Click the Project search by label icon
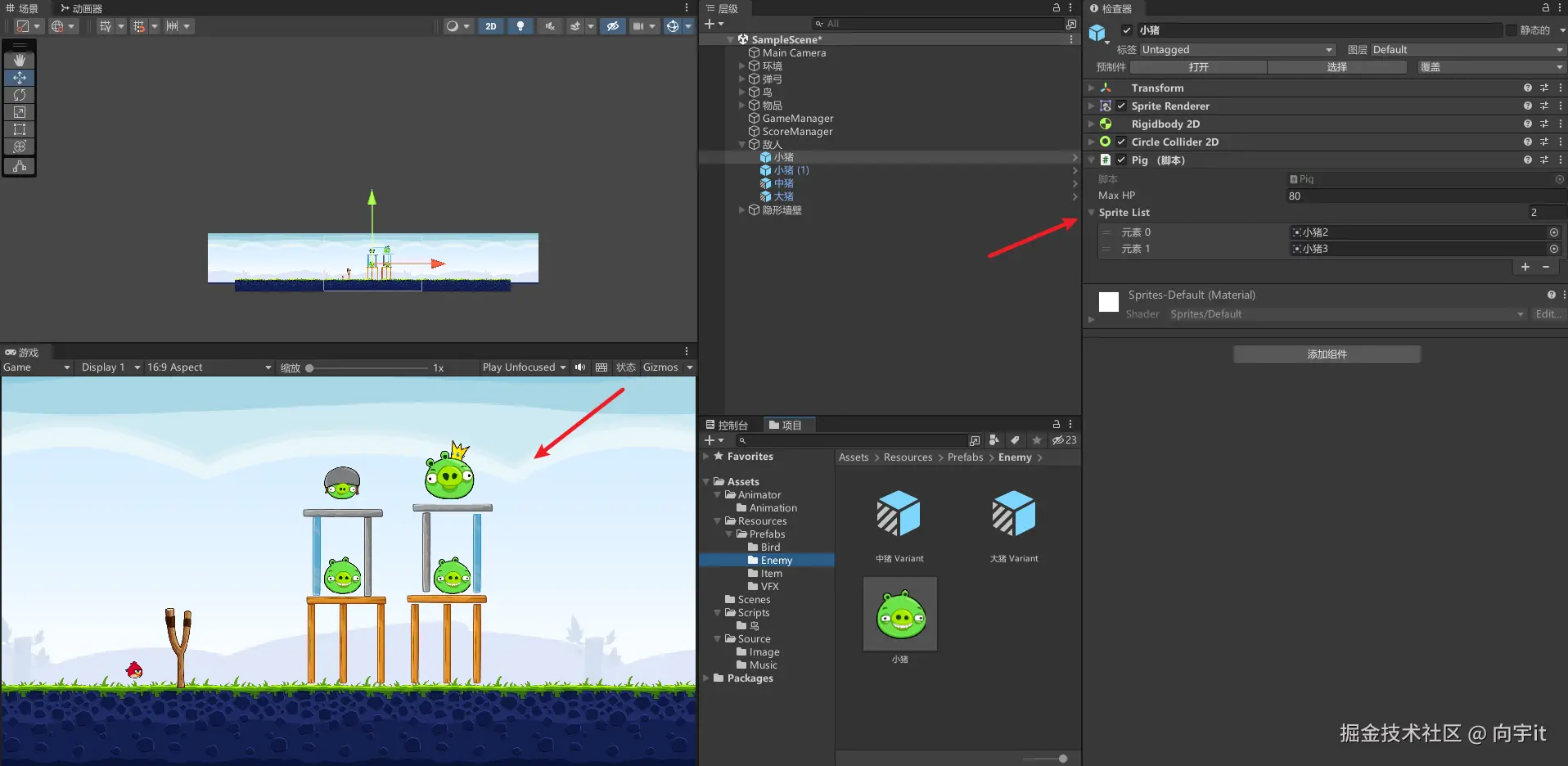 tap(1015, 440)
